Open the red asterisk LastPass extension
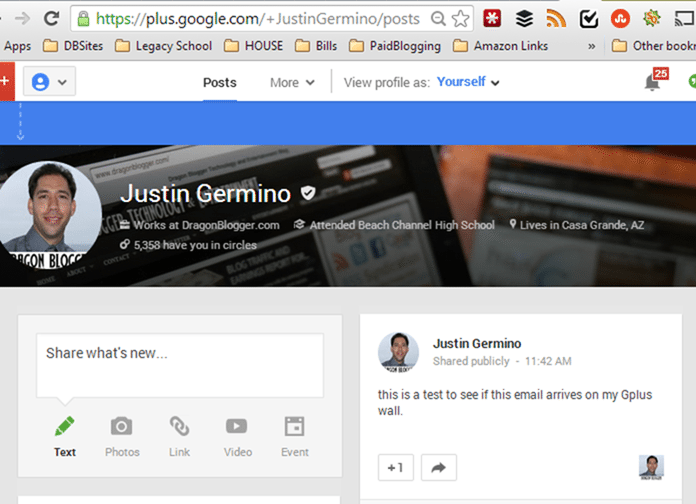696x504 pixels. 492,18
